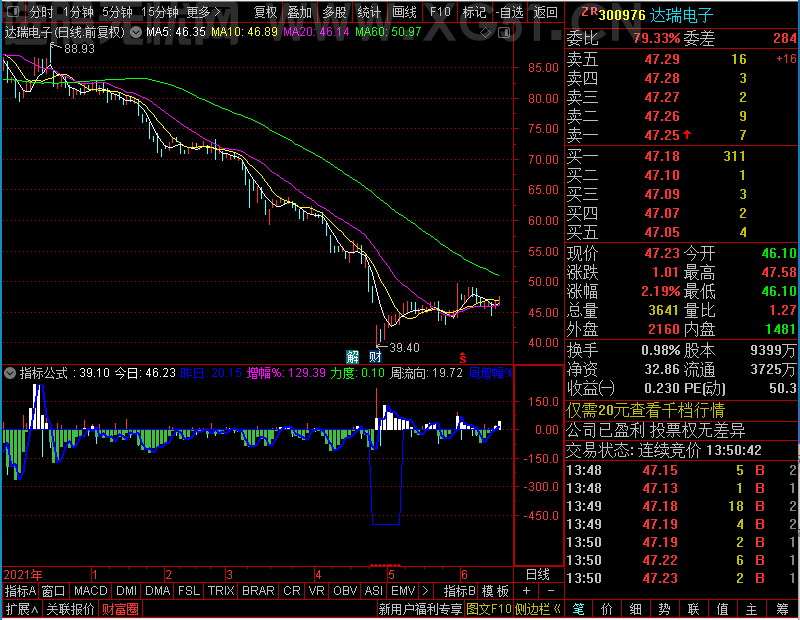Select the 联 related sidebar tab
The height and width of the screenshot is (620, 800).
[x=693, y=609]
